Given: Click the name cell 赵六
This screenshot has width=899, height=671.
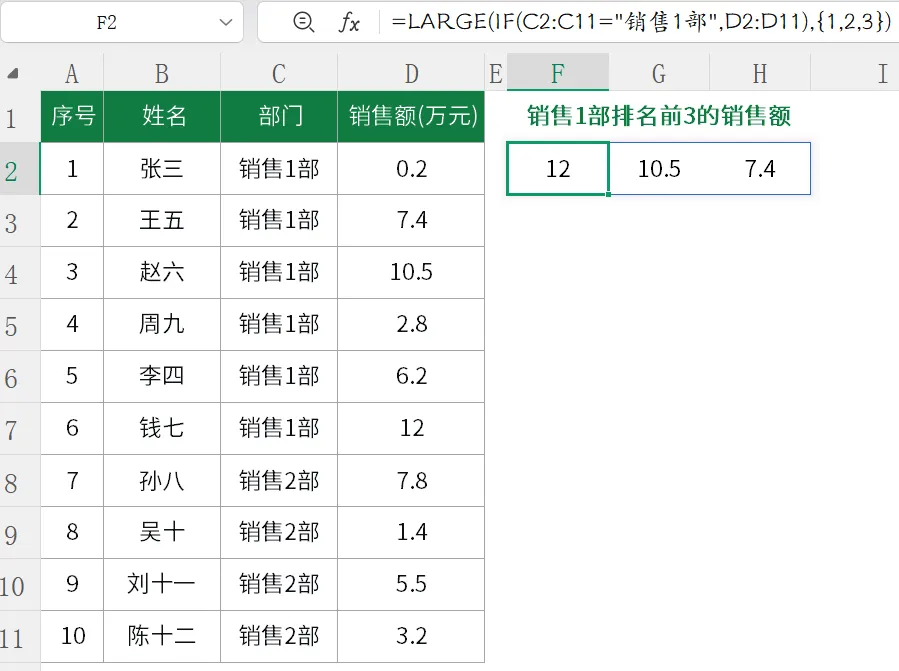Looking at the screenshot, I should (162, 272).
